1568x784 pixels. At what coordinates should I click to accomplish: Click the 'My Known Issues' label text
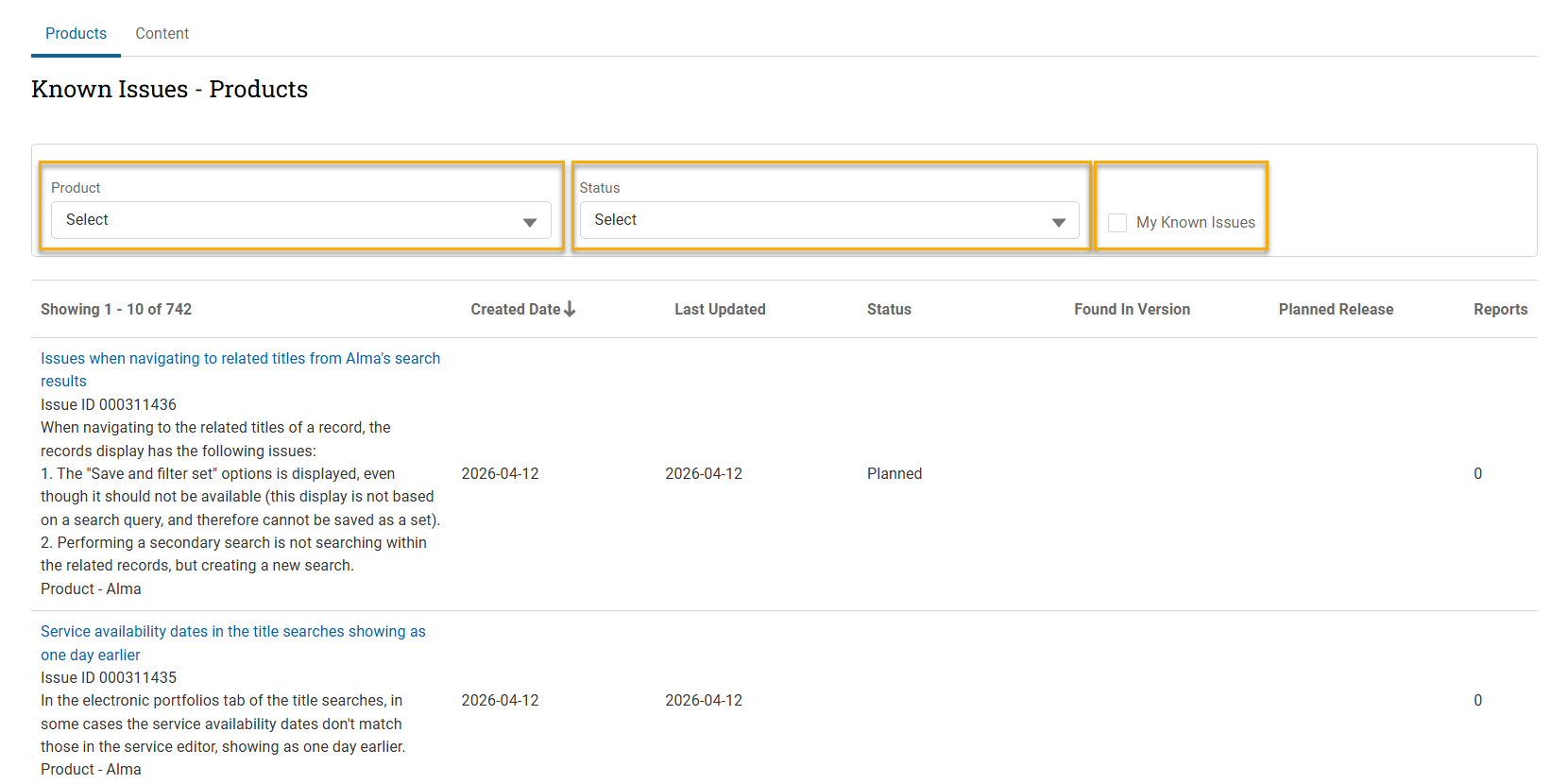pyautogui.click(x=1195, y=223)
